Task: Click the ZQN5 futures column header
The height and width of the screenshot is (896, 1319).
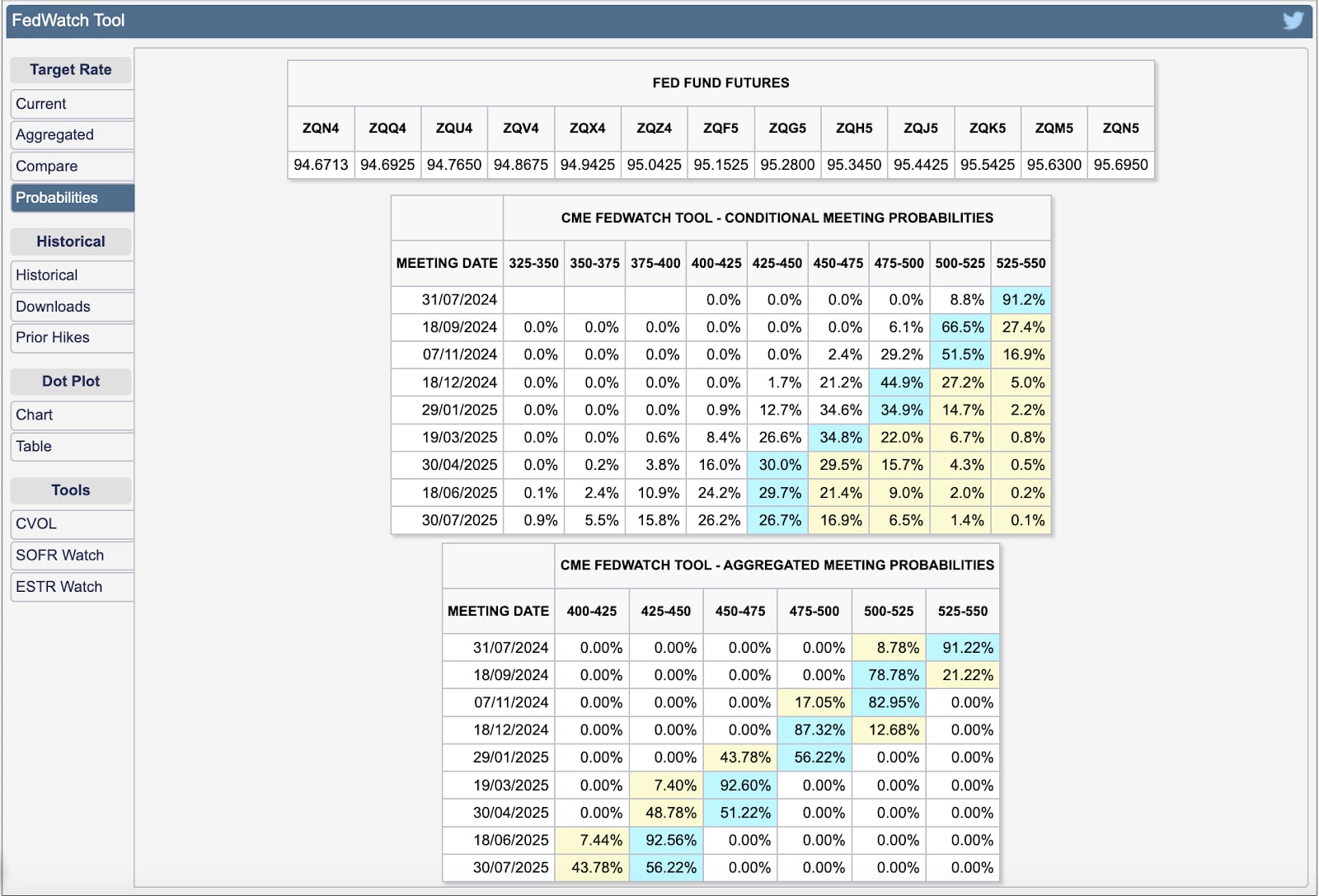Action: [1121, 129]
